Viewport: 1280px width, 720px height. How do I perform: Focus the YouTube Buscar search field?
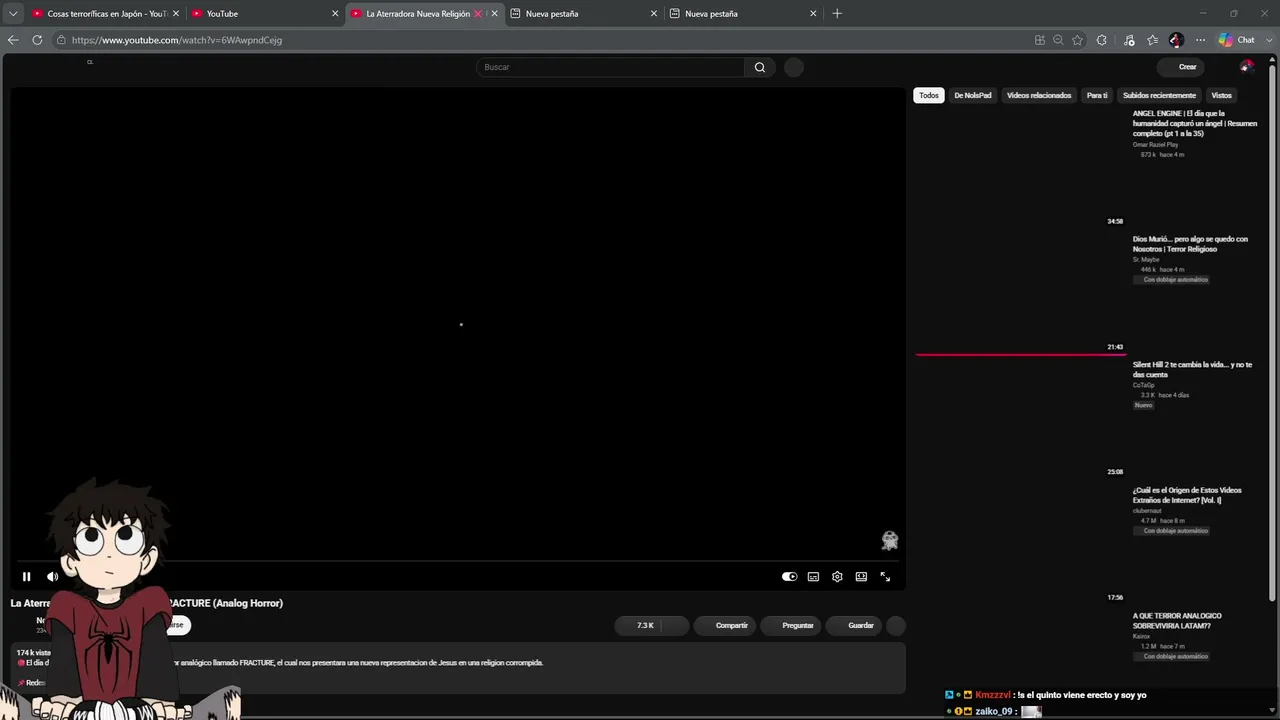(x=611, y=67)
